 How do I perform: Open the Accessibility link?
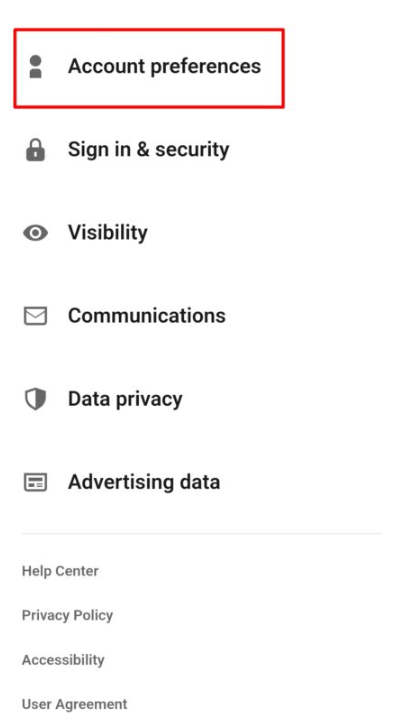(x=63, y=660)
